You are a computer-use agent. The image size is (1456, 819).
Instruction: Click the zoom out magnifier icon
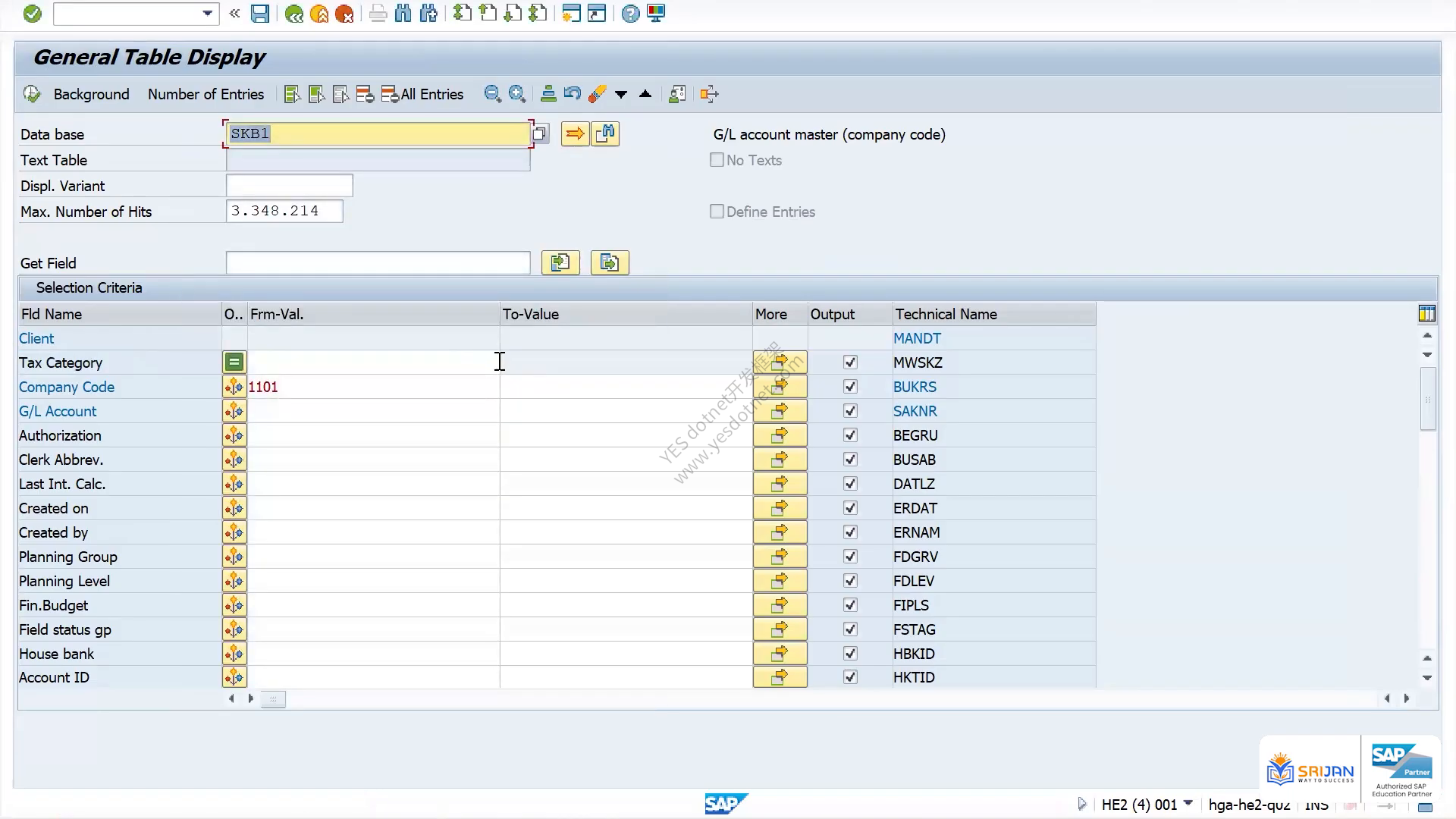(493, 94)
